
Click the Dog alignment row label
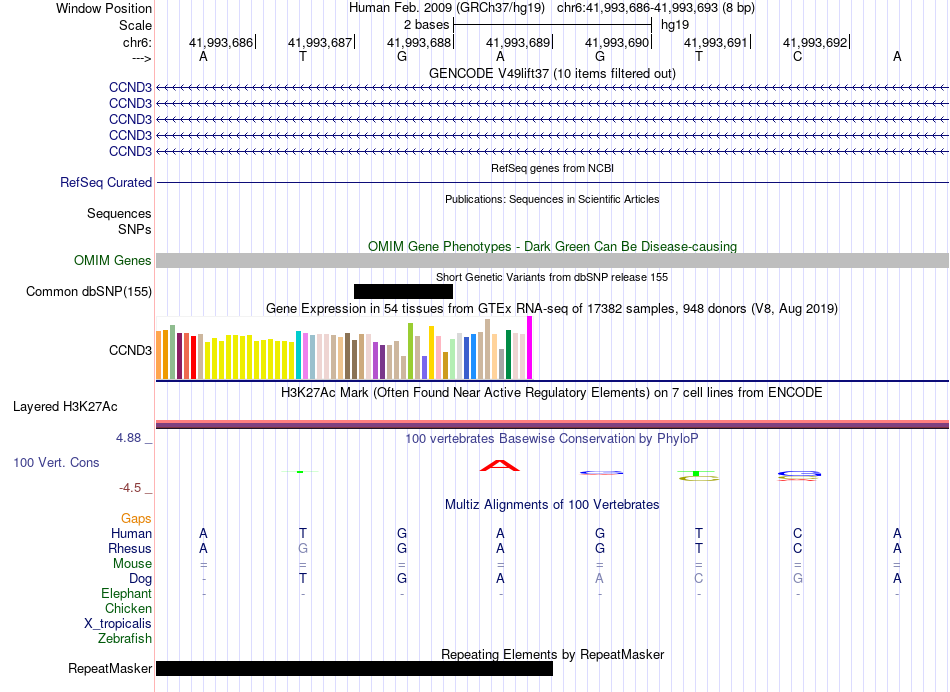[x=140, y=579]
